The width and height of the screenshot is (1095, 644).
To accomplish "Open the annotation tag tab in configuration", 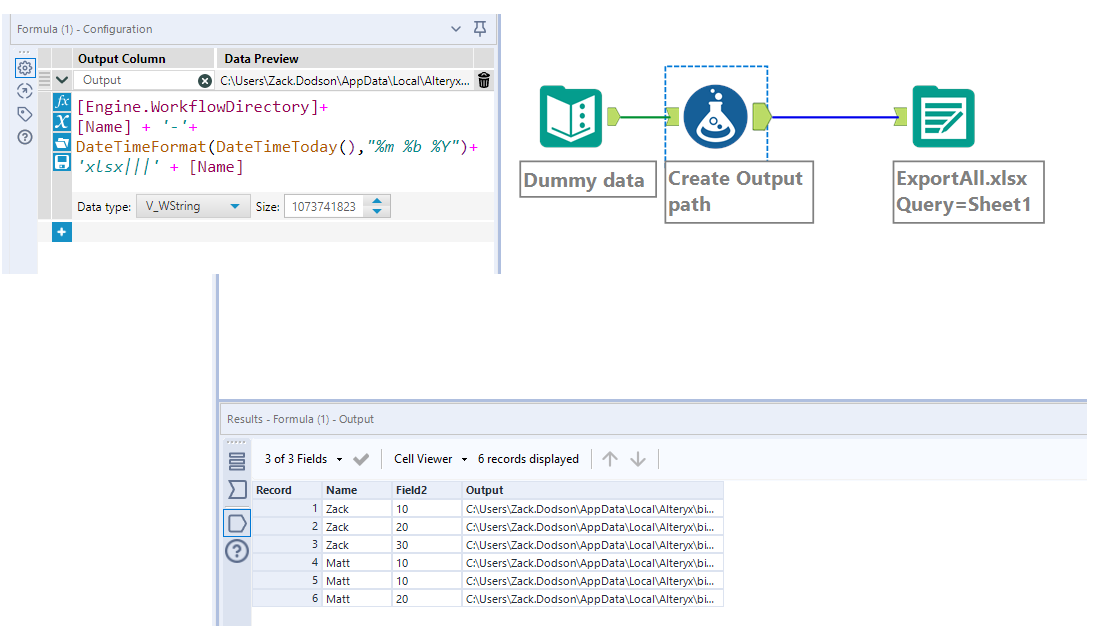I will coord(25,114).
